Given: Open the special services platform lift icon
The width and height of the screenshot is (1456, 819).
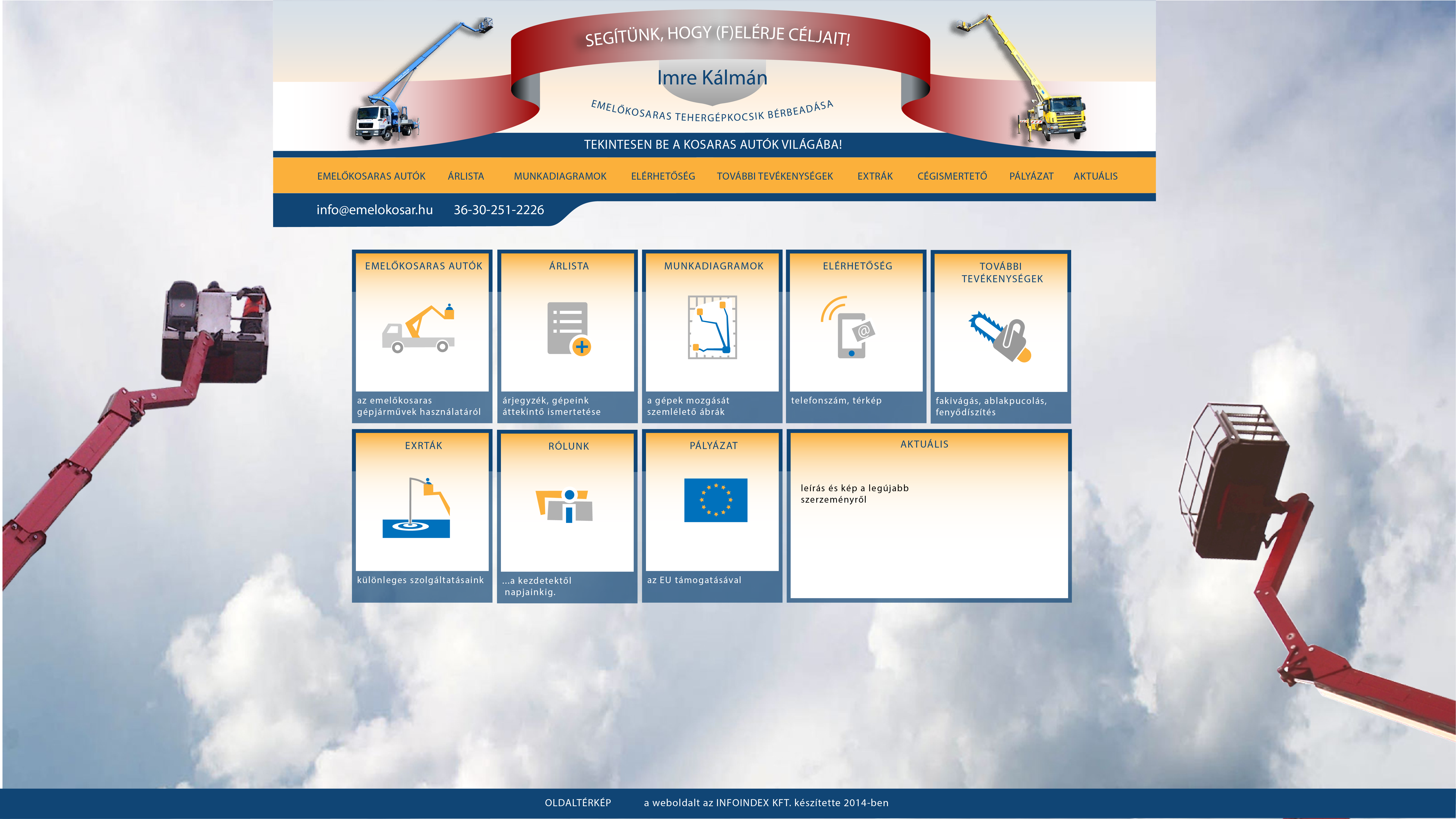Looking at the screenshot, I should pos(417,508).
